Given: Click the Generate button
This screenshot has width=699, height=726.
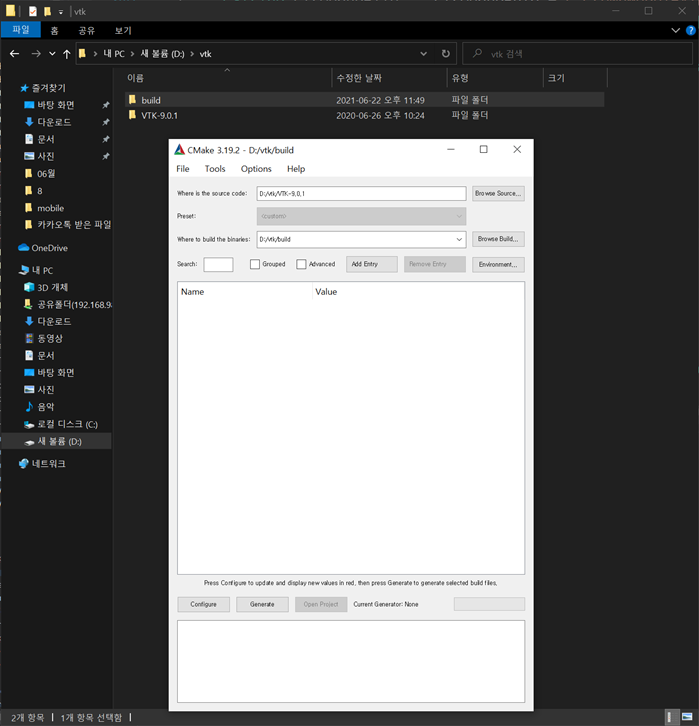Looking at the screenshot, I should pos(262,604).
